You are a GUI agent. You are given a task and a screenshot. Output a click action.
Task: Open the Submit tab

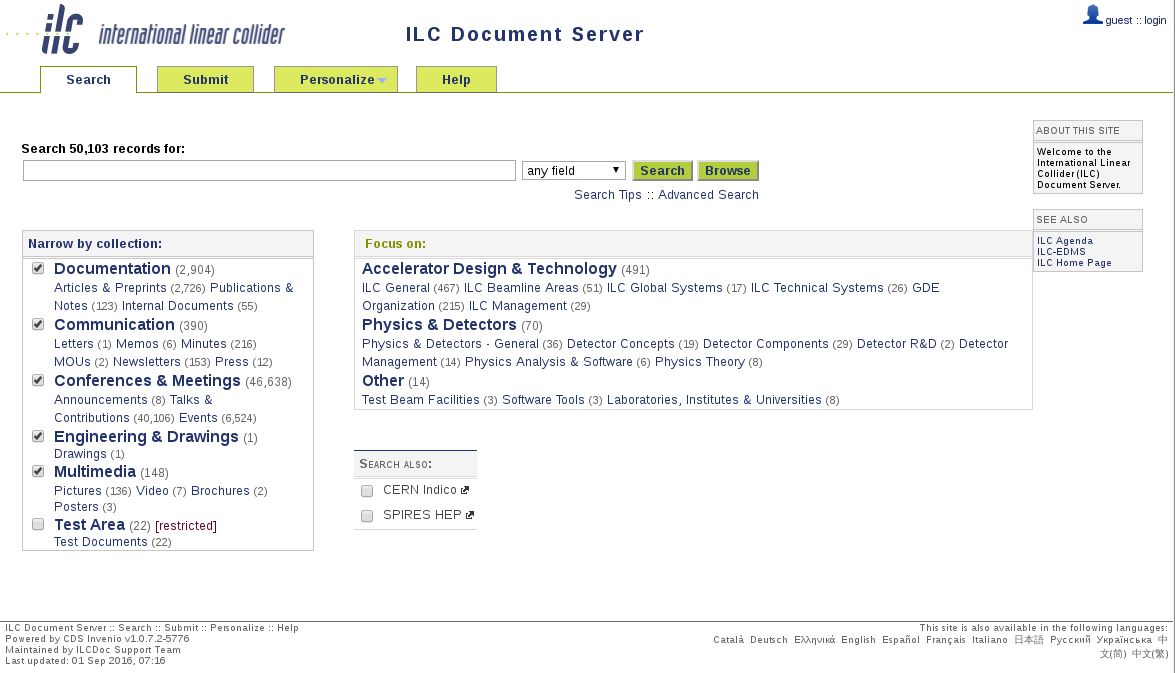(205, 79)
